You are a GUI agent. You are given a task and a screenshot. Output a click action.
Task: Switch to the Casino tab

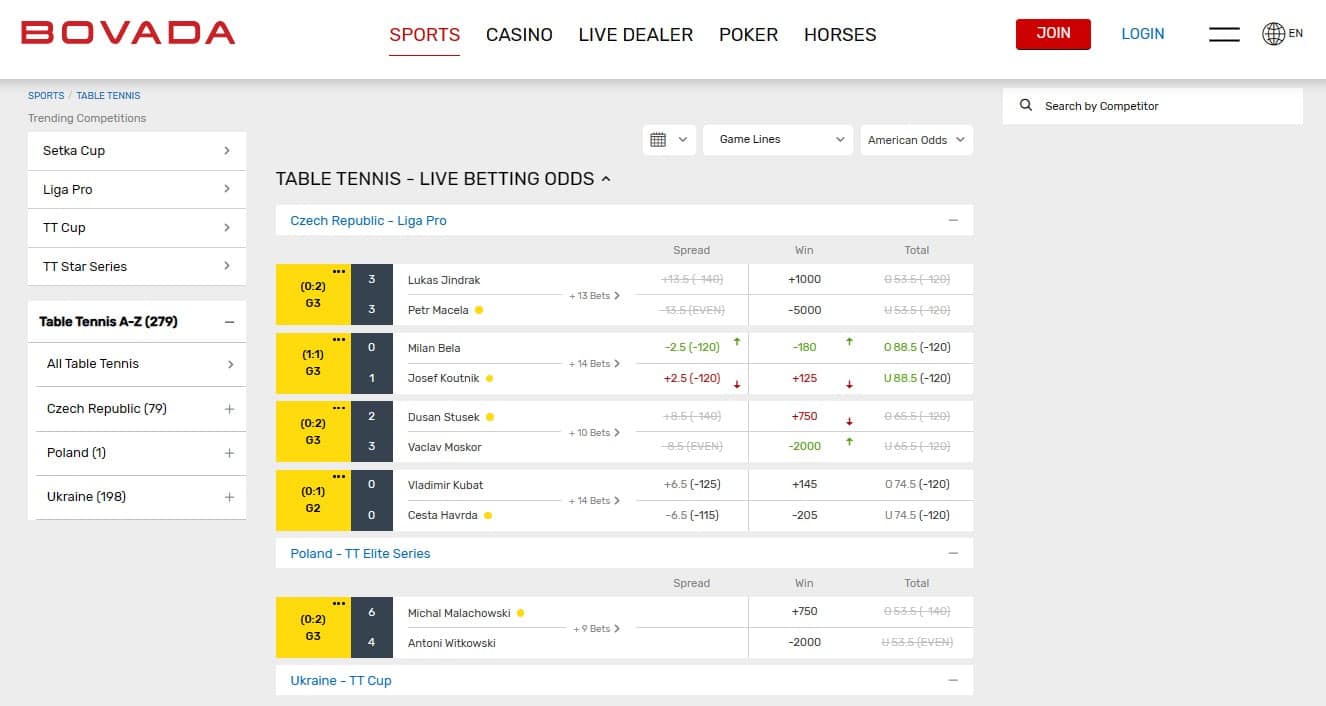click(x=519, y=34)
